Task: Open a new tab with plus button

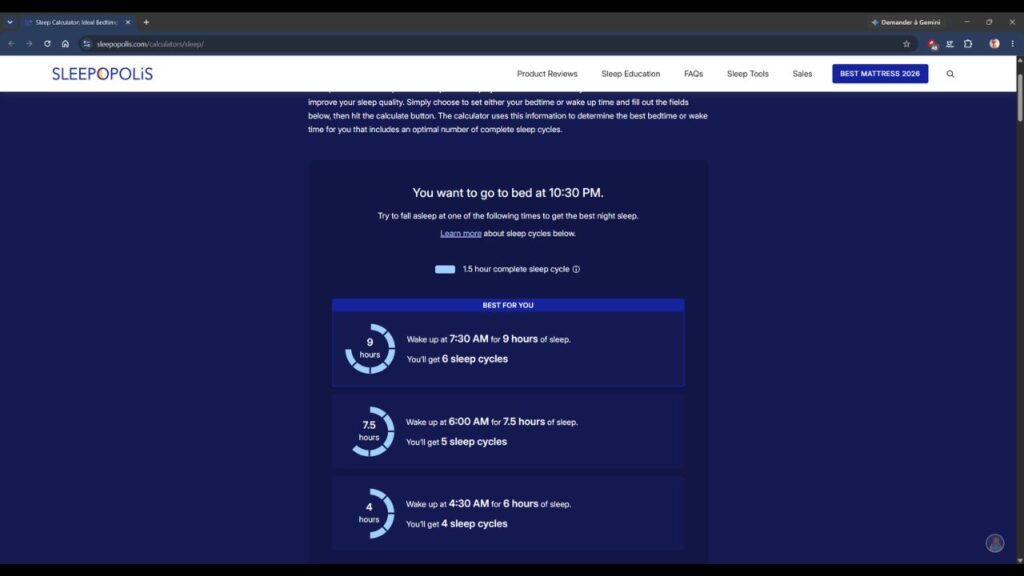Action: pos(146,22)
